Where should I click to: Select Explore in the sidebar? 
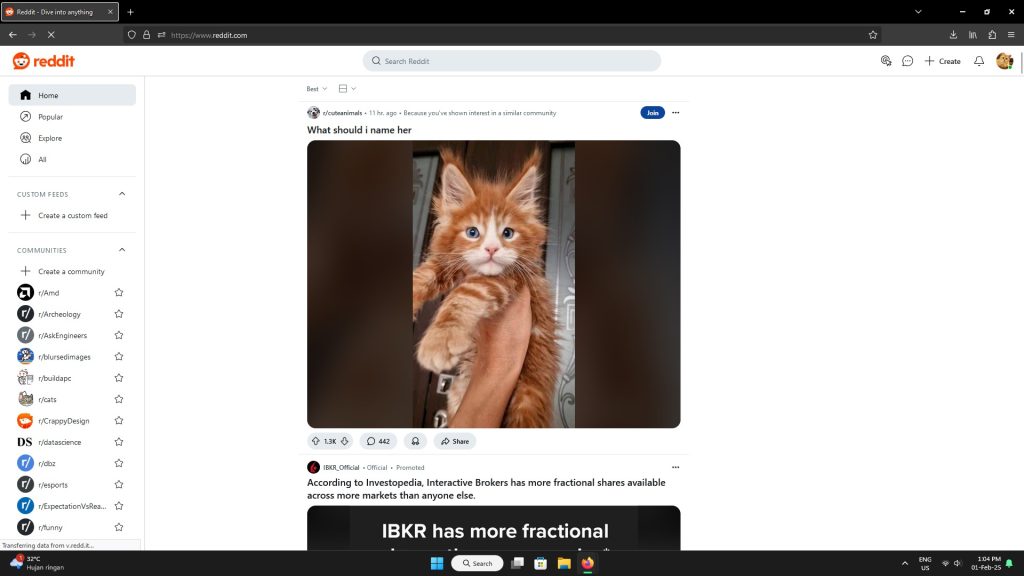click(50, 138)
